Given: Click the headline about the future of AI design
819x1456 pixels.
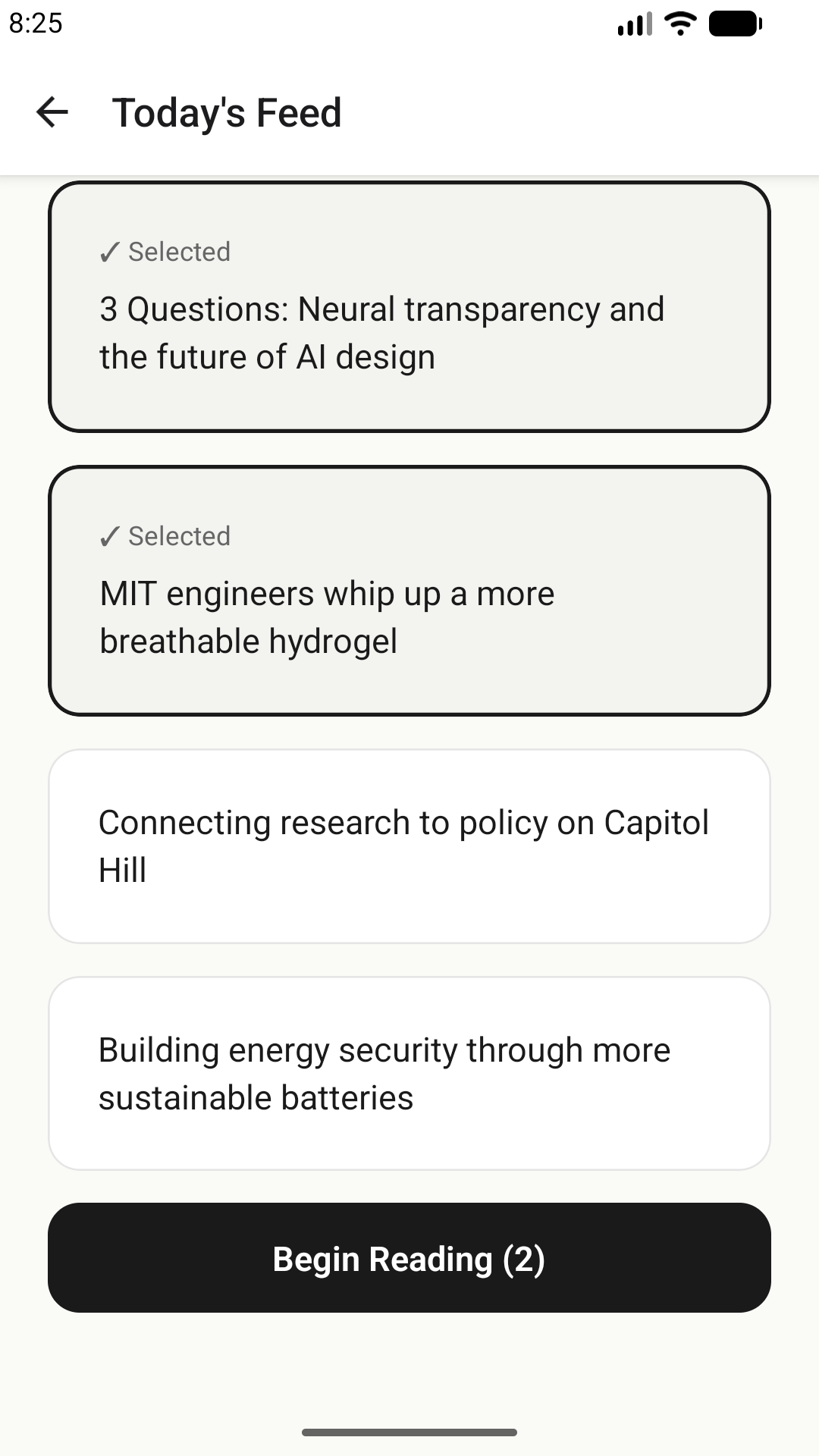Looking at the screenshot, I should coord(381,333).
